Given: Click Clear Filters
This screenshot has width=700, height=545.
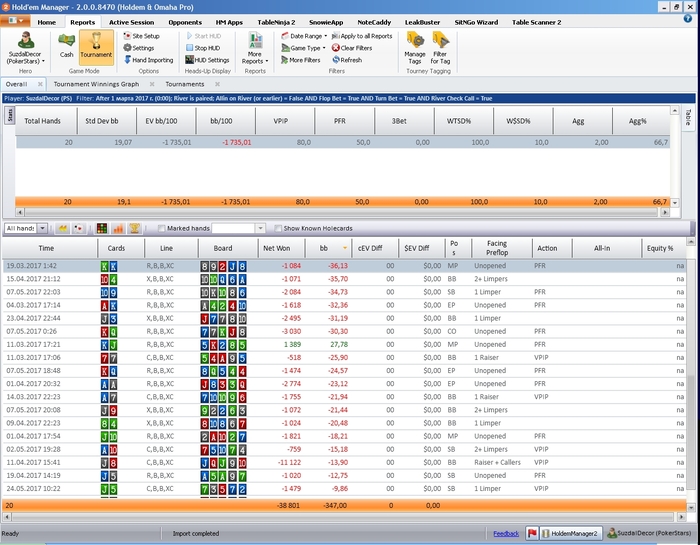Looking at the screenshot, I should (352, 48).
